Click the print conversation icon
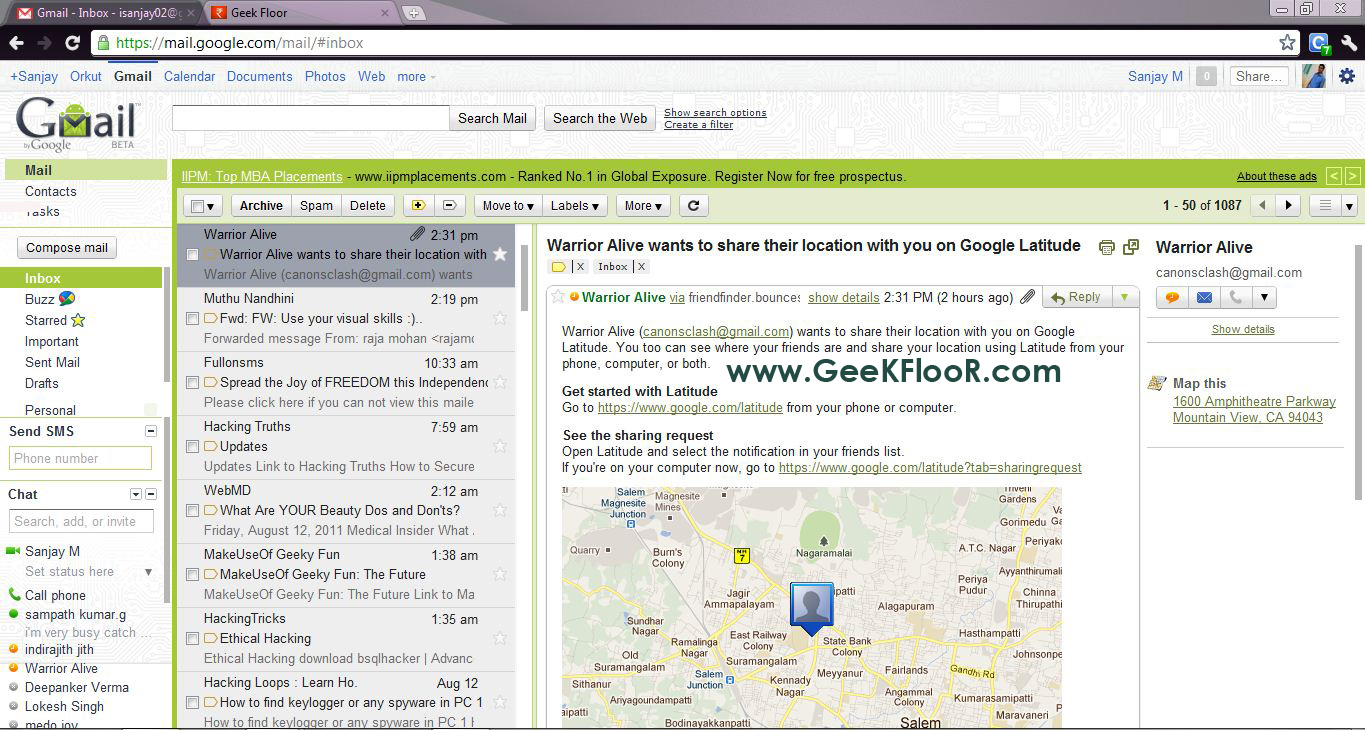 click(1106, 247)
